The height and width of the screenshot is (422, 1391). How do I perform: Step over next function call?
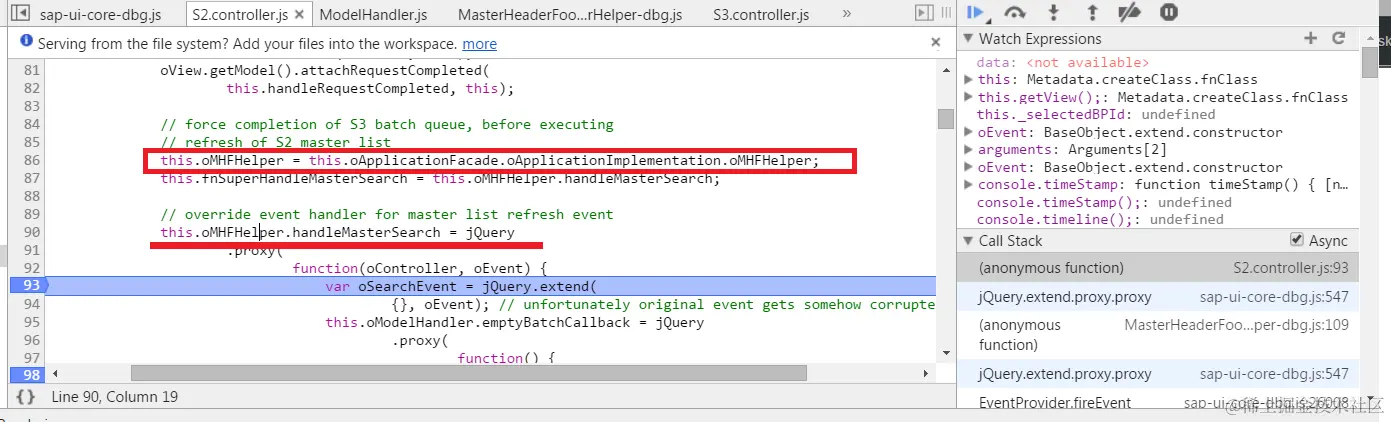1015,13
